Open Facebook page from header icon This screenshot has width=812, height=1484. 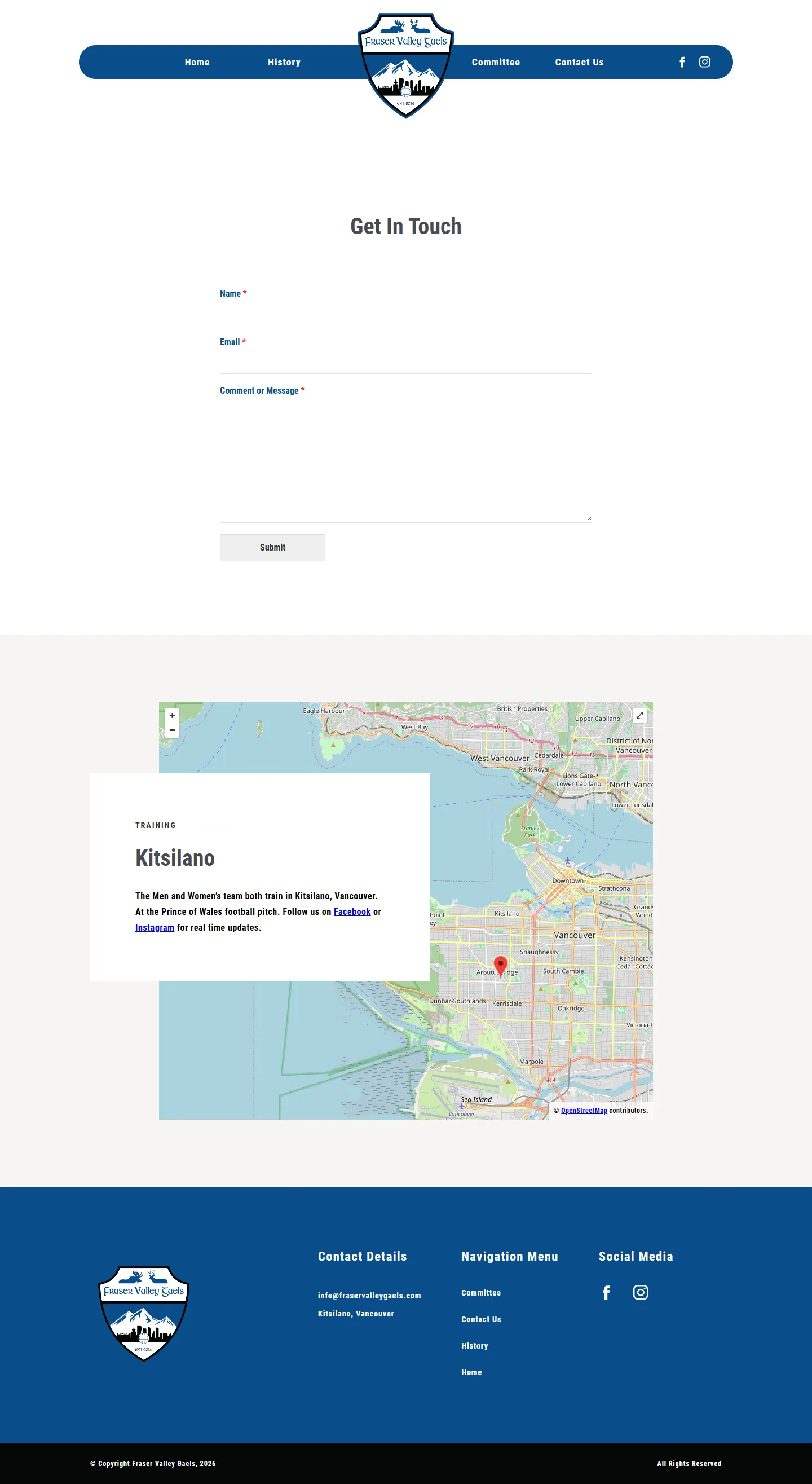[x=682, y=62]
